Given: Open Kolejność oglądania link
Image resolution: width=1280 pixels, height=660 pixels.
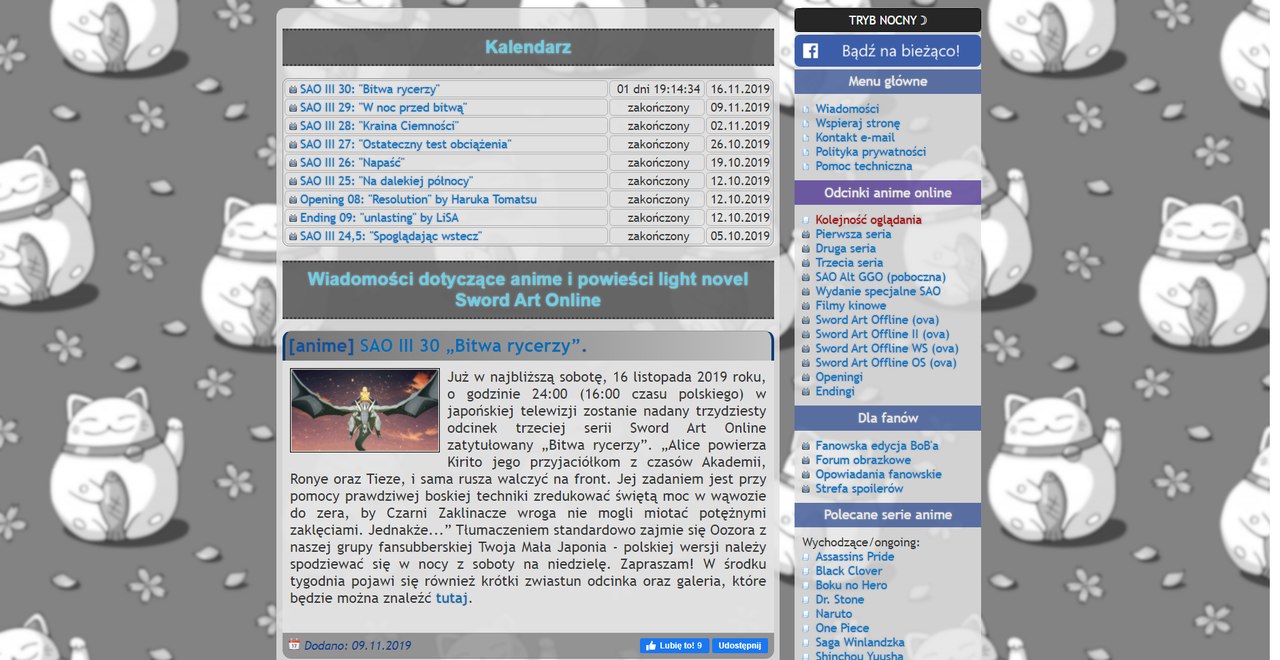Looking at the screenshot, I should [x=868, y=220].
